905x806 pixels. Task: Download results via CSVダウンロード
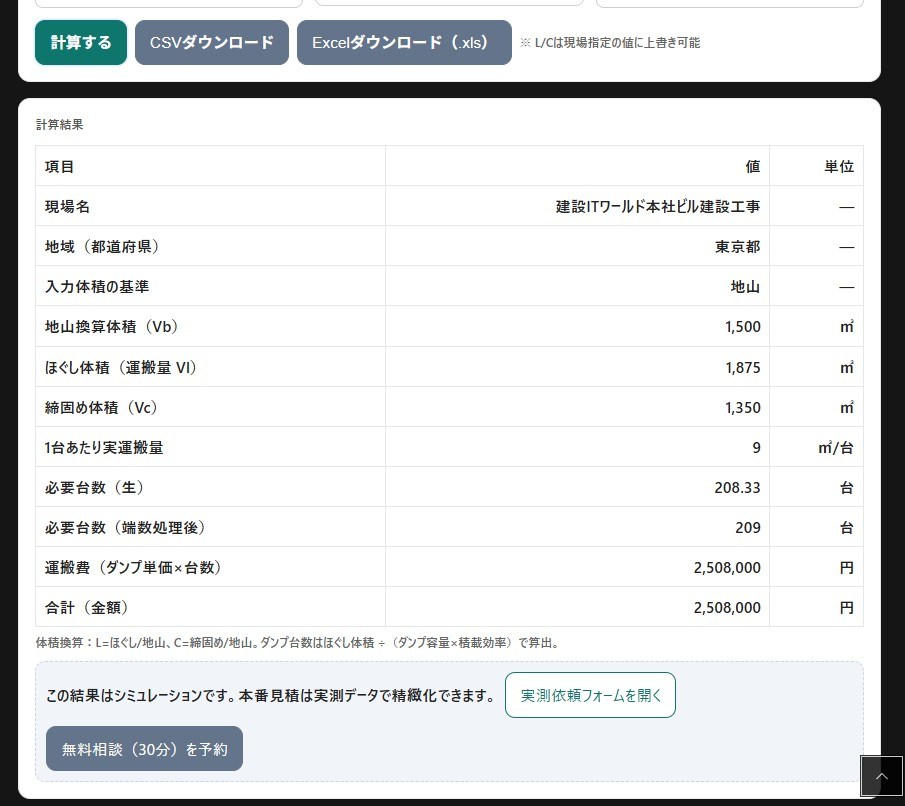(x=212, y=43)
